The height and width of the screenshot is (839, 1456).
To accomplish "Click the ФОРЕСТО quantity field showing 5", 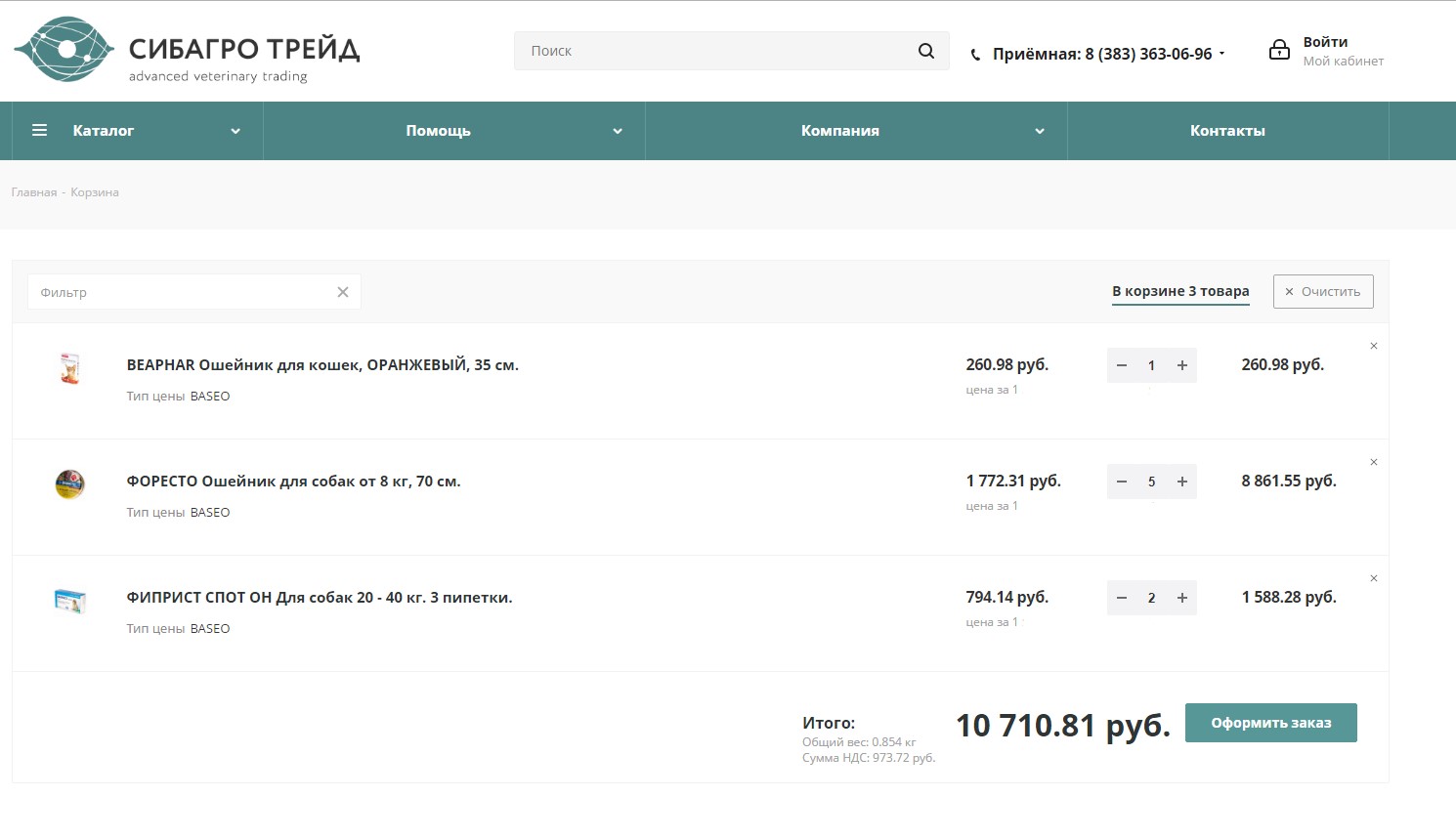I will (x=1151, y=482).
